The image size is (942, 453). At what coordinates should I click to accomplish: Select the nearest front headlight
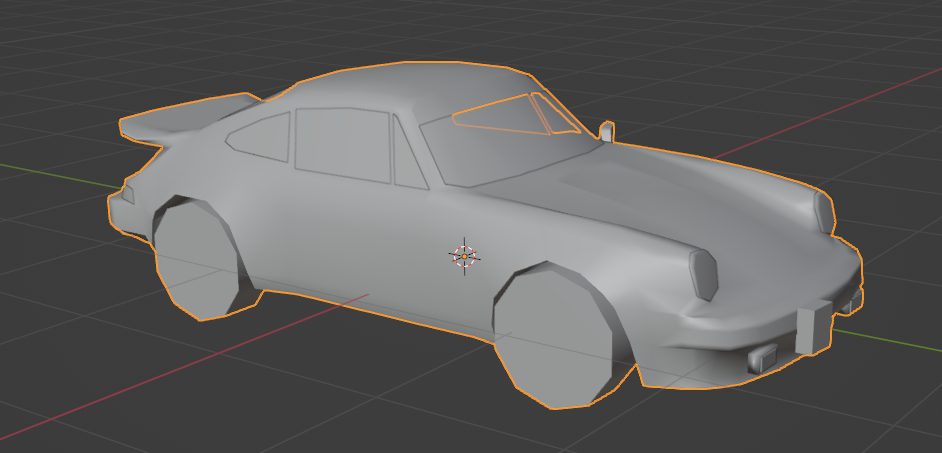704,273
